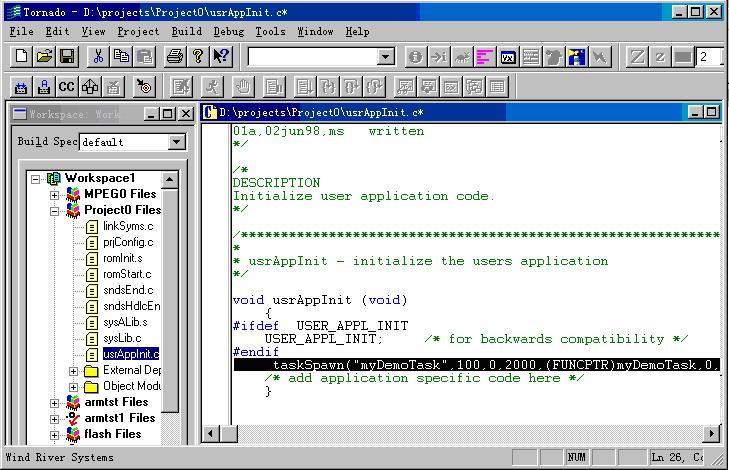The image size is (729, 470).
Task: Click the large Z toolbar icon
Action: click(637, 57)
